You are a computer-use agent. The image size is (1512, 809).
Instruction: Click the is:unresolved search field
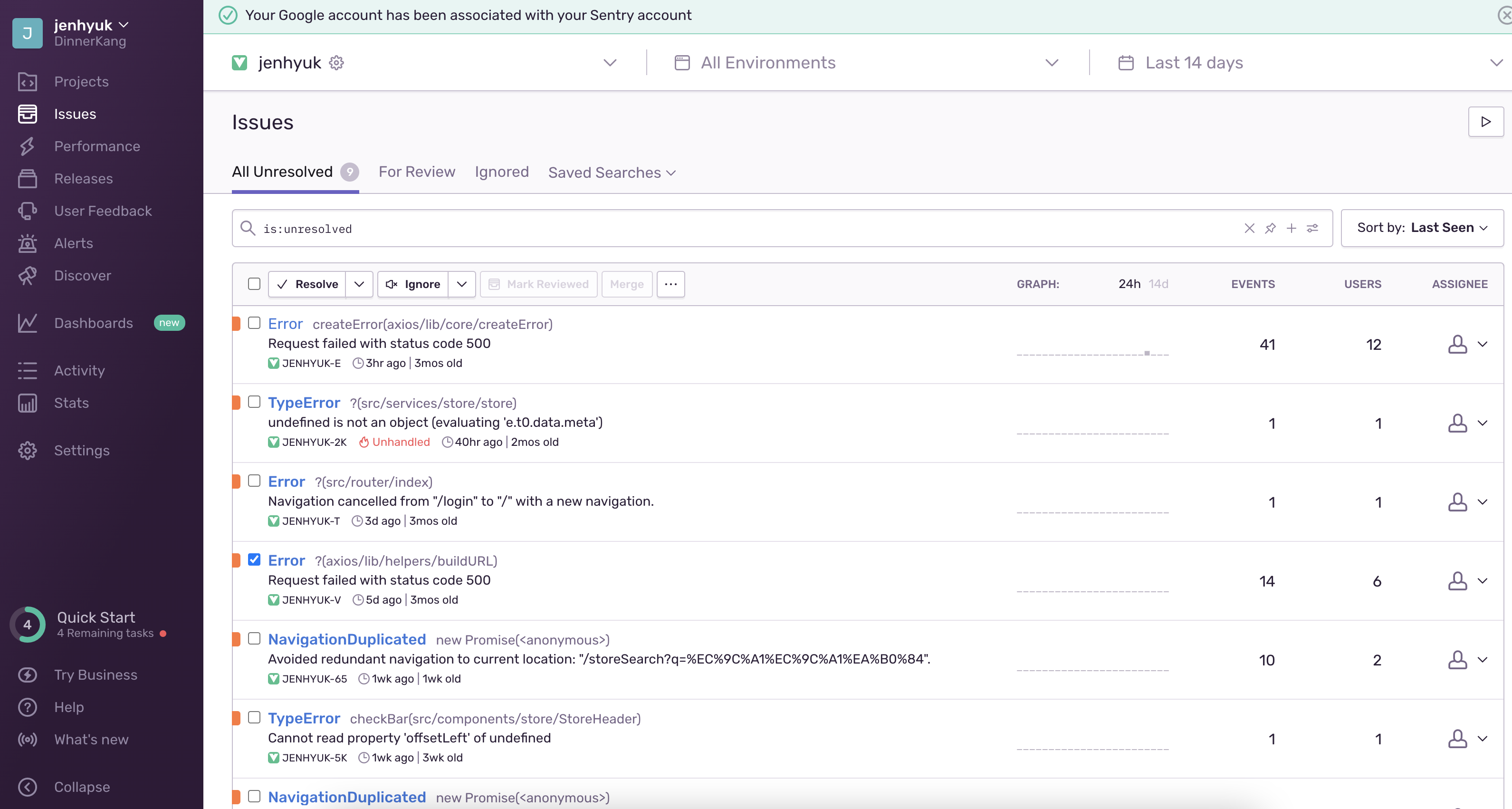click(x=704, y=228)
